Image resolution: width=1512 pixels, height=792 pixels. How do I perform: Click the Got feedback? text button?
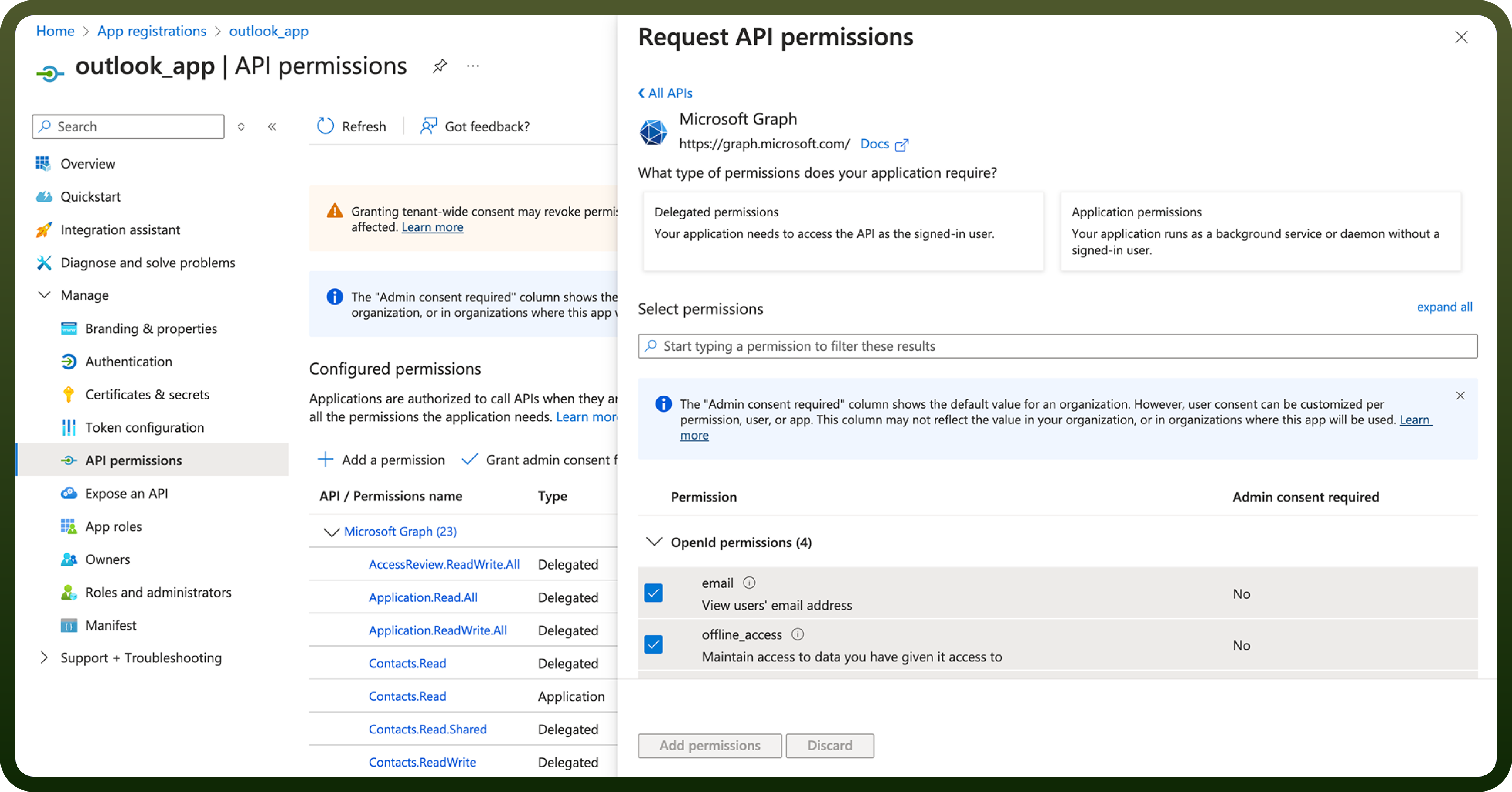[x=487, y=126]
